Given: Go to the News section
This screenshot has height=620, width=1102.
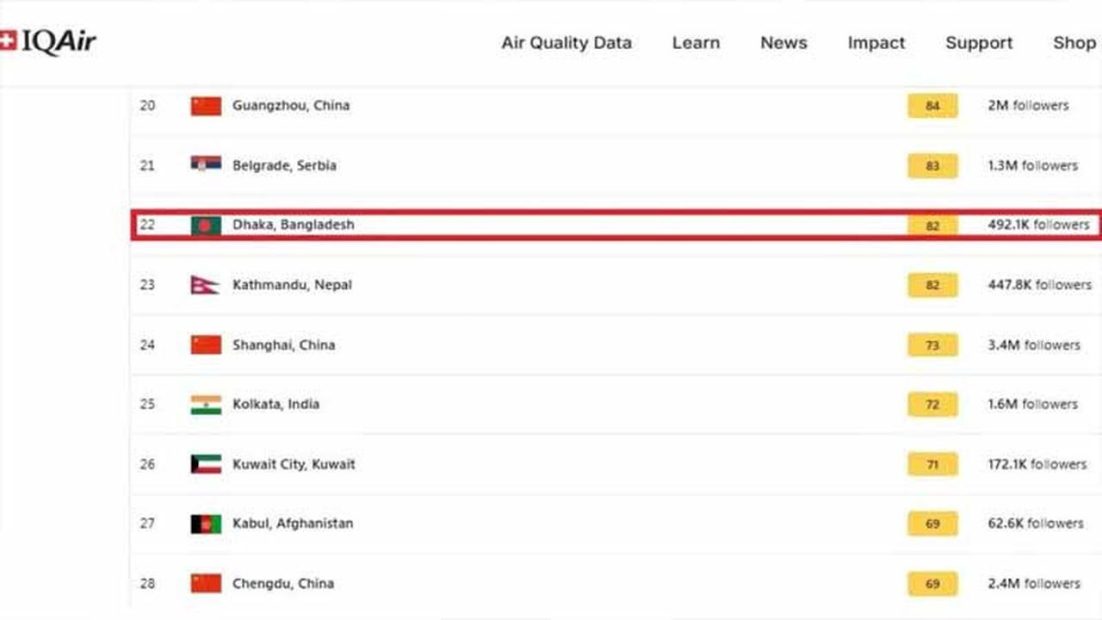Looking at the screenshot, I should 784,43.
